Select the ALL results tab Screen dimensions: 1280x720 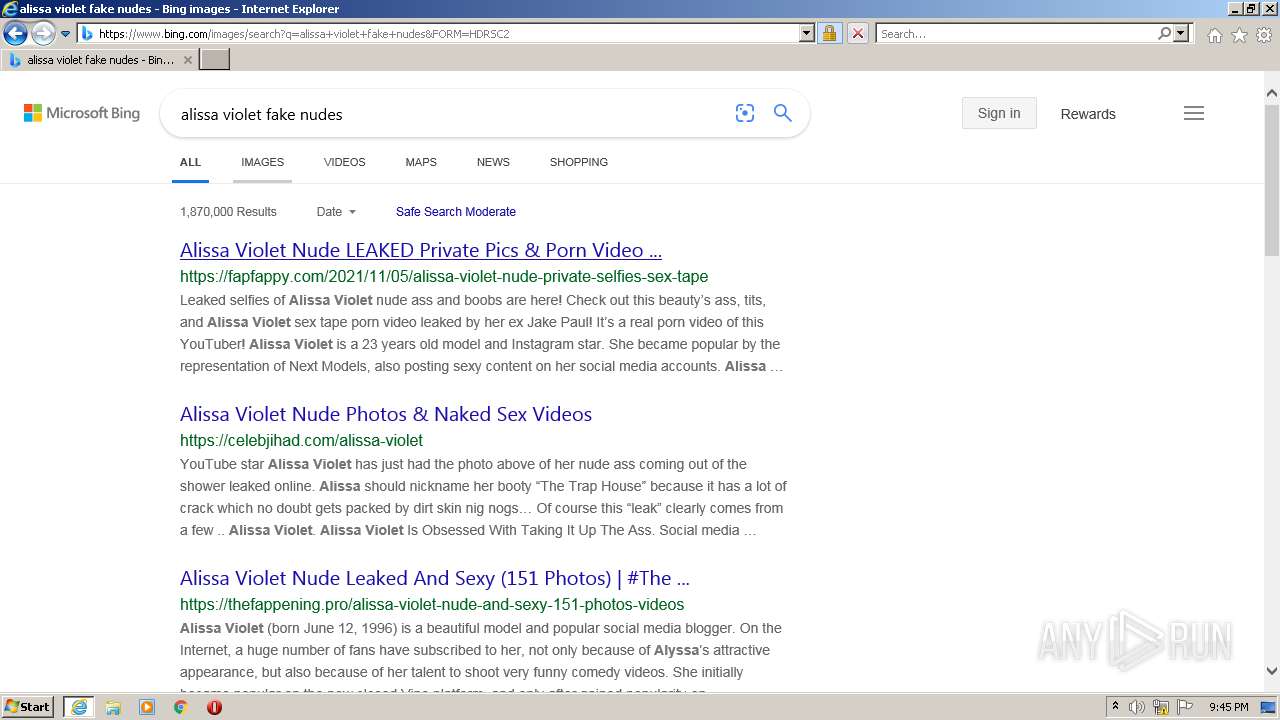(190, 162)
